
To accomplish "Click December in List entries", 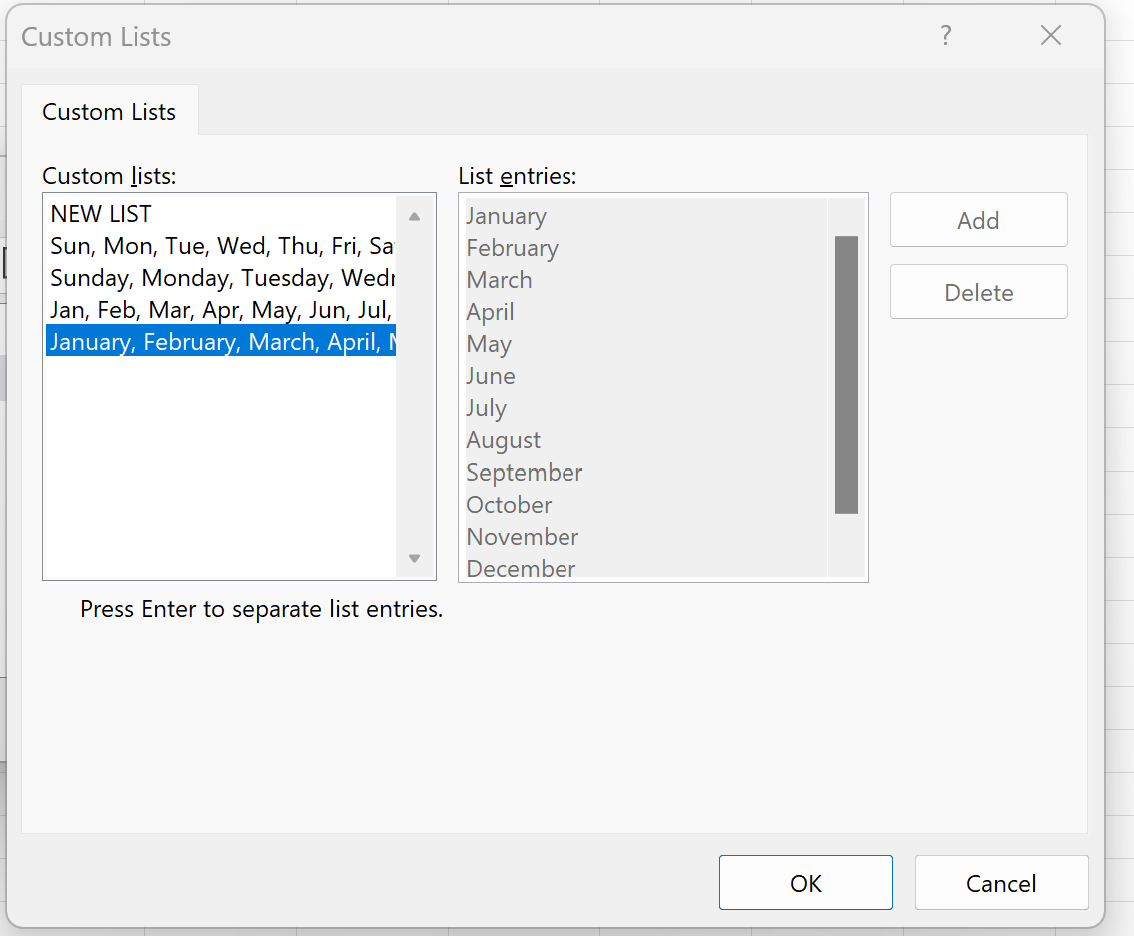I will click(x=521, y=569).
